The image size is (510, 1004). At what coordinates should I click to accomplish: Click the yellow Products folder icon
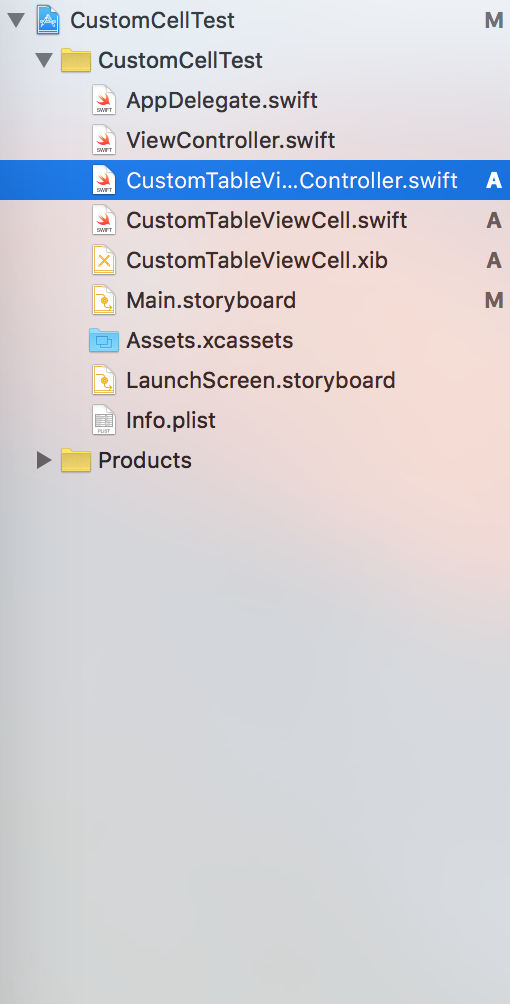[76, 460]
